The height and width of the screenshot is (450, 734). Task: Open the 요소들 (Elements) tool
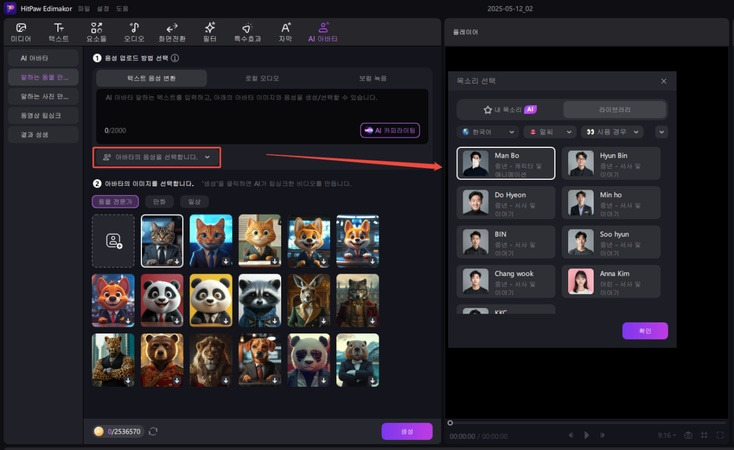96,32
